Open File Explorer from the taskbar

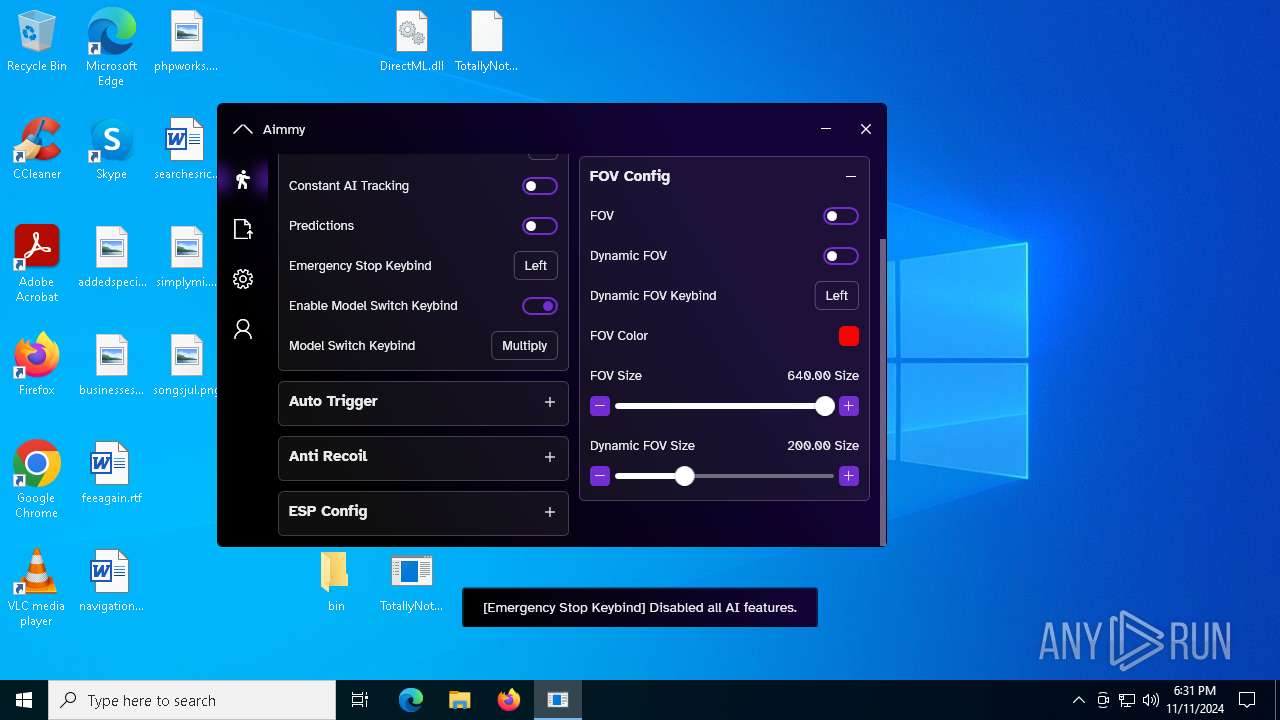[459, 700]
